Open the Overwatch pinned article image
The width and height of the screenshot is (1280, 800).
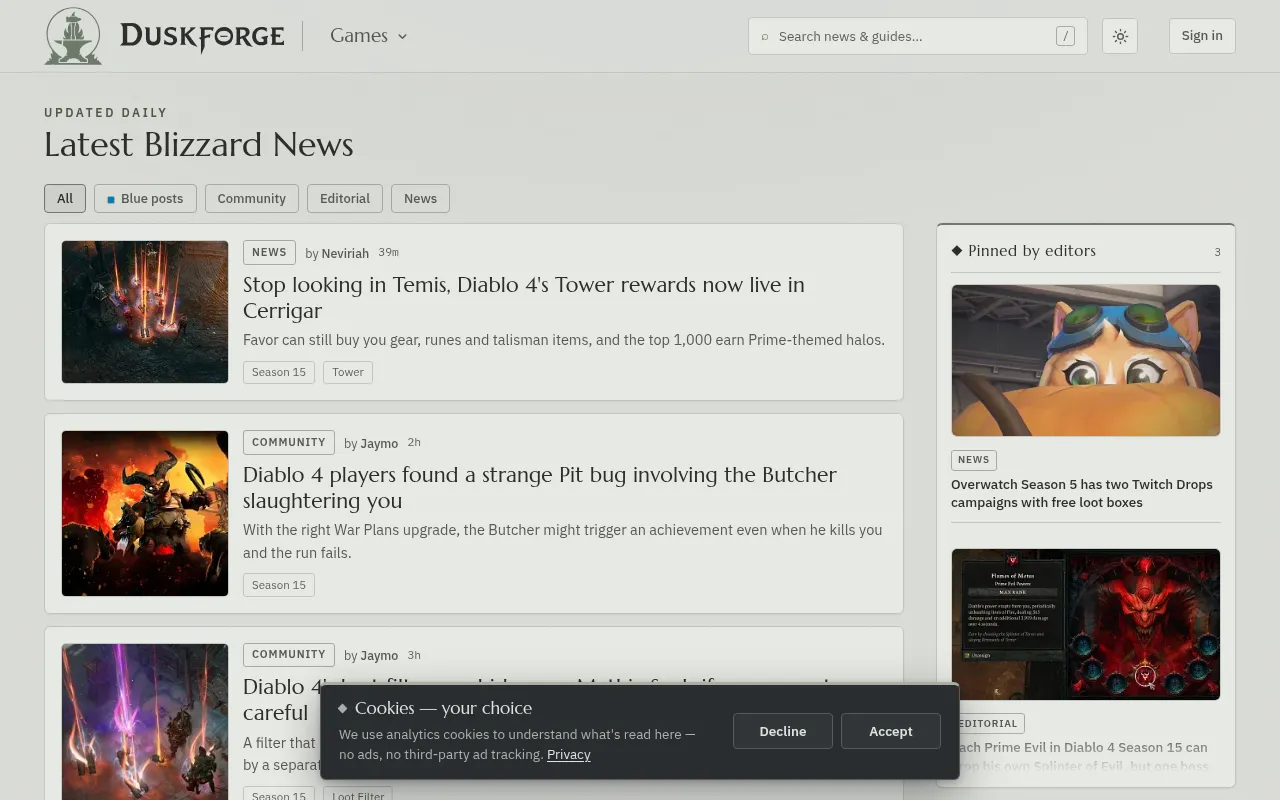coord(1086,360)
